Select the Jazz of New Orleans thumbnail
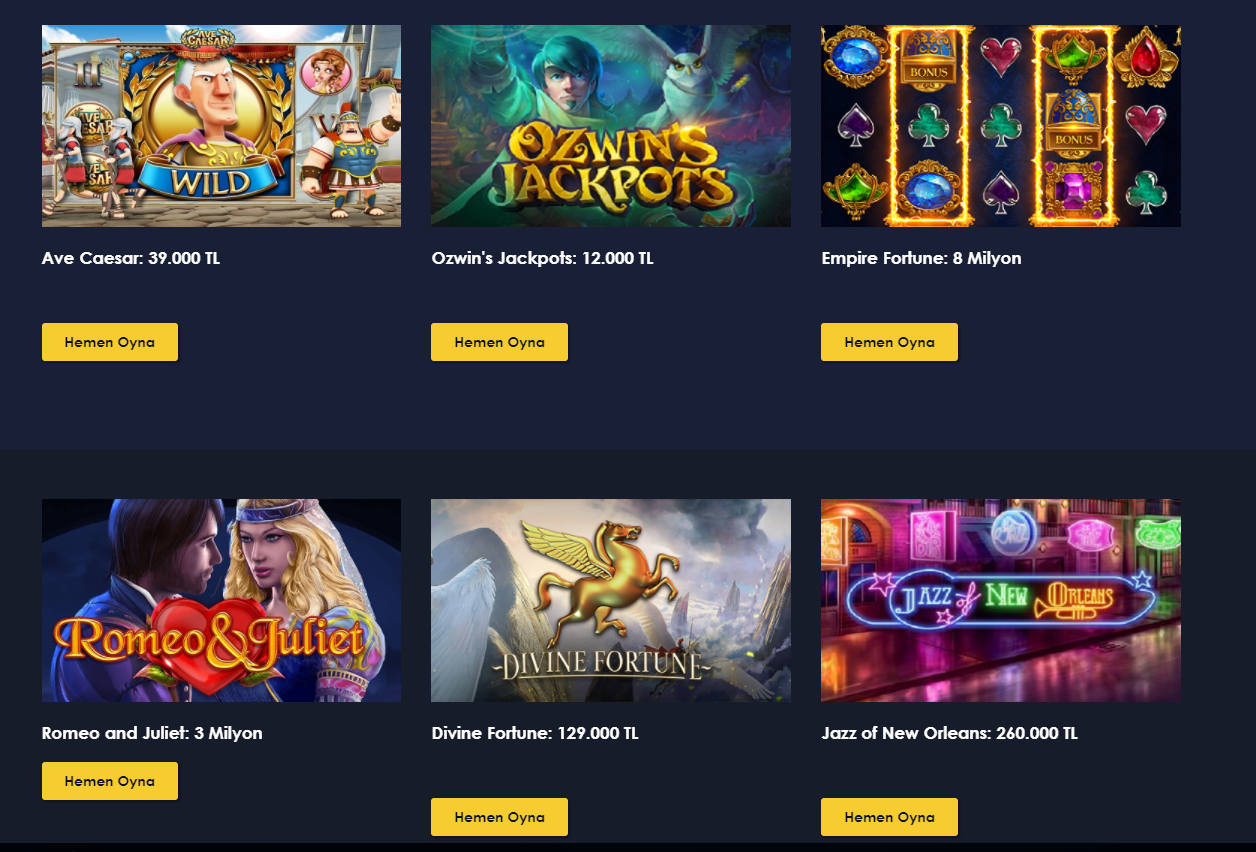 pyautogui.click(x=1001, y=600)
